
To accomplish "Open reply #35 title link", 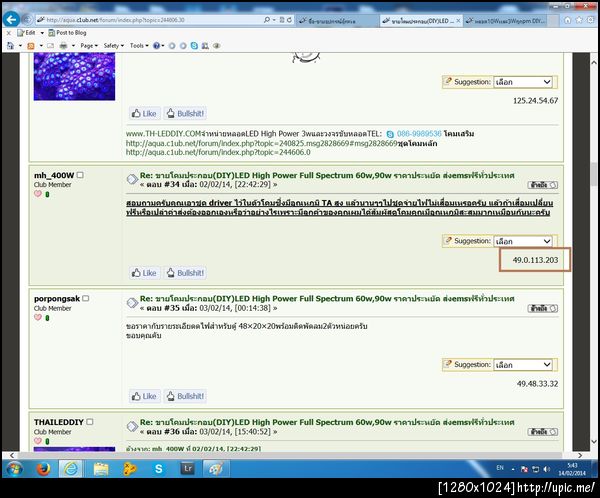I will (327, 299).
